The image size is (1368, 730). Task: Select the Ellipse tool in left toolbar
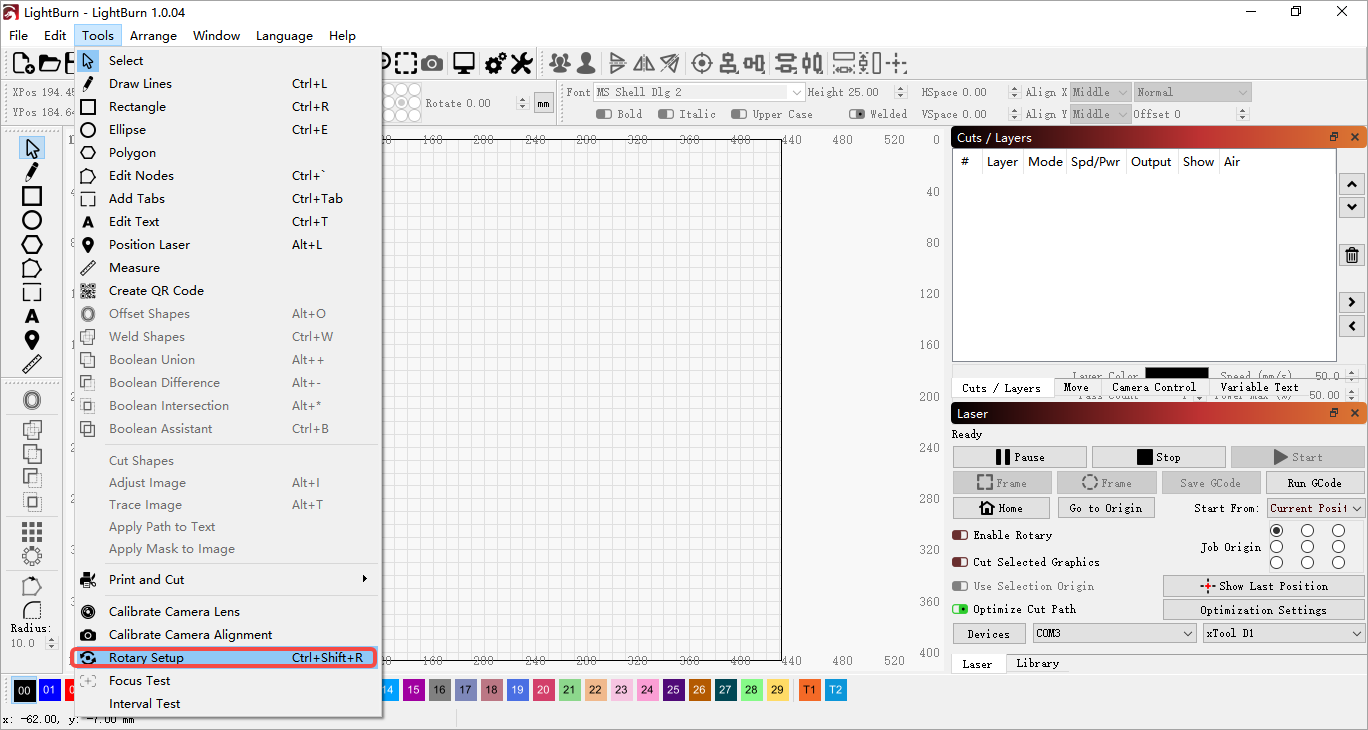pos(32,220)
